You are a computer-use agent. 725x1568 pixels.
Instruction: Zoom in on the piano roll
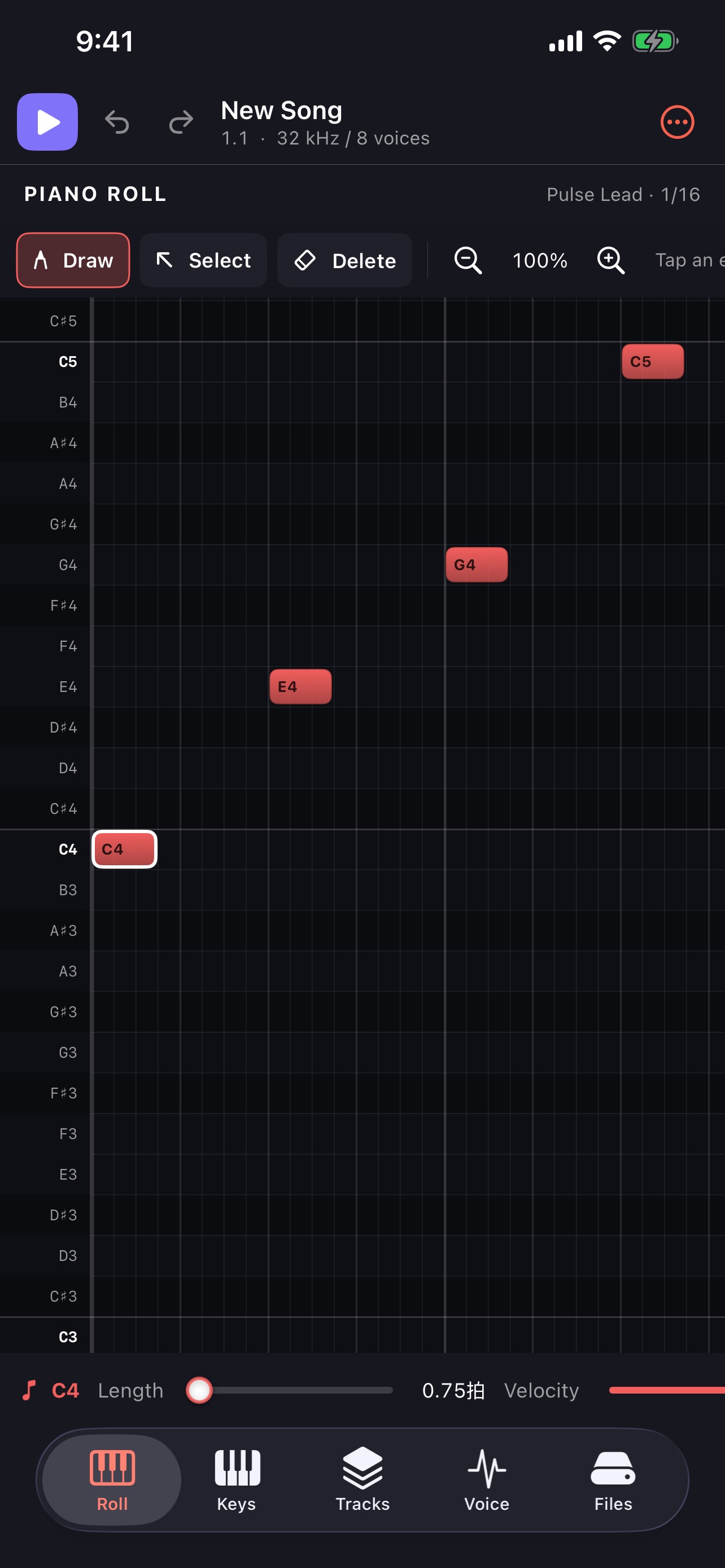pyautogui.click(x=610, y=261)
